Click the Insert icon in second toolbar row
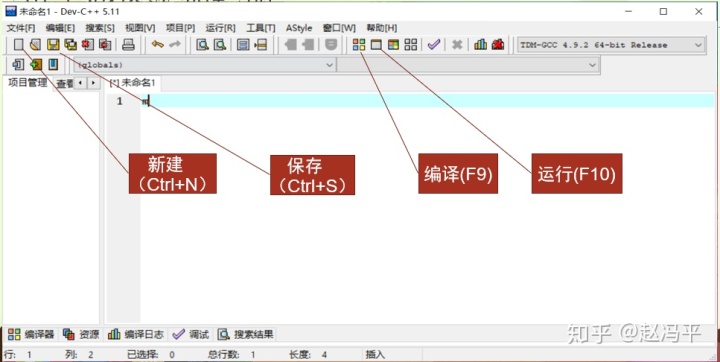This screenshot has width=720, height=362. coord(18,65)
